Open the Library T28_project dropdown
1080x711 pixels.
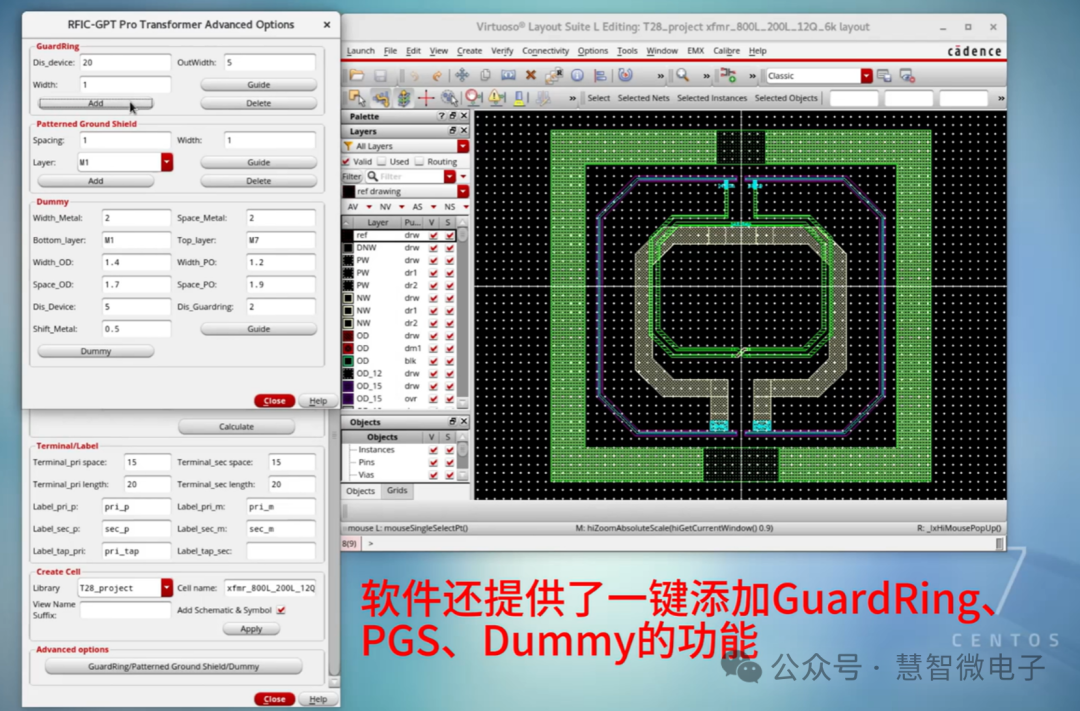[x=167, y=588]
